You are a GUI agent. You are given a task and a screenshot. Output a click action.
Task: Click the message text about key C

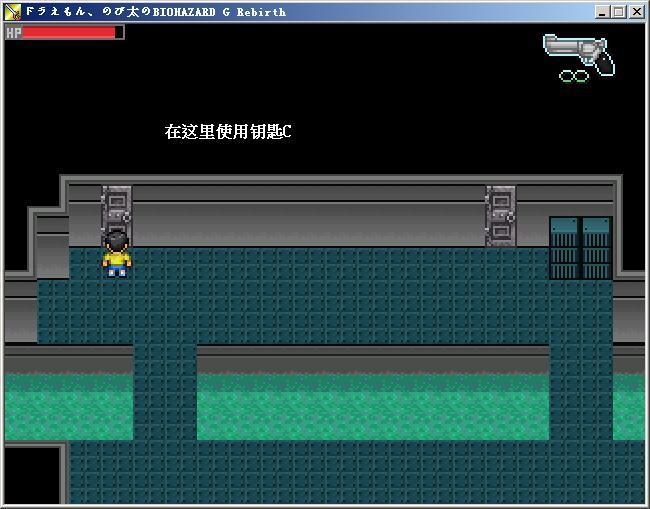tap(228, 132)
